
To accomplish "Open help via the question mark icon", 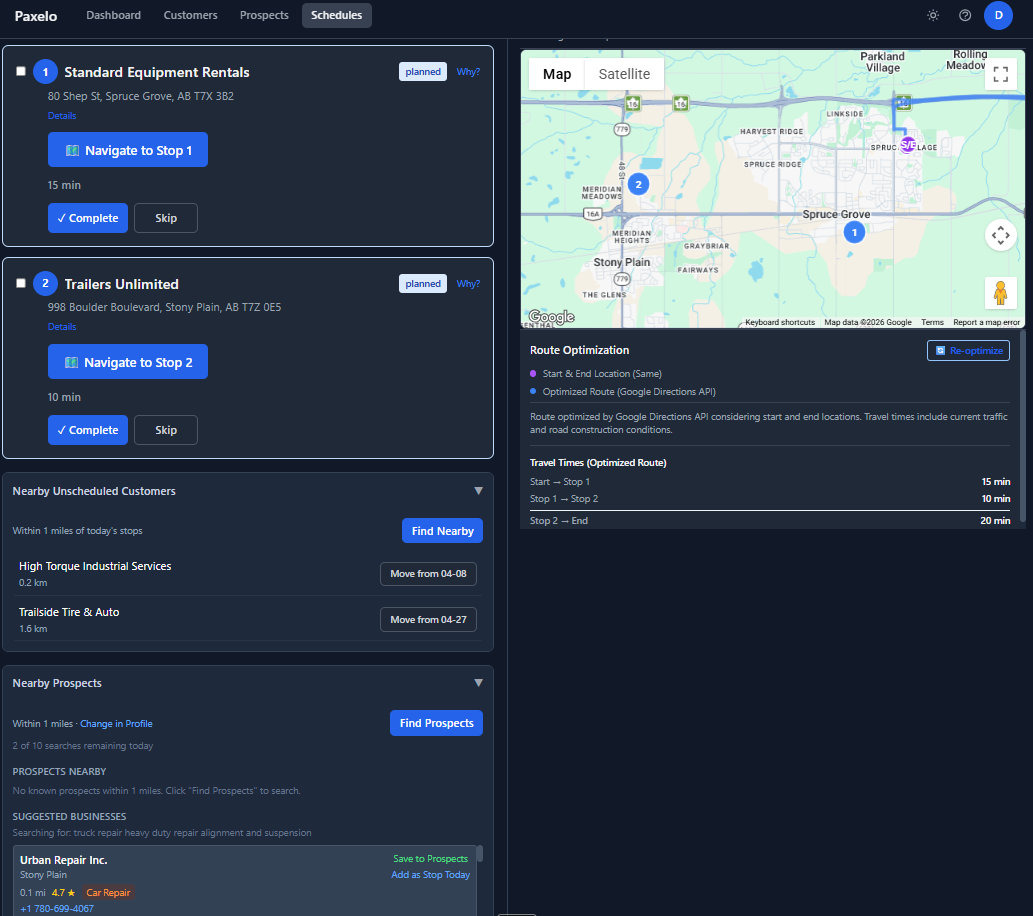I will tap(964, 15).
